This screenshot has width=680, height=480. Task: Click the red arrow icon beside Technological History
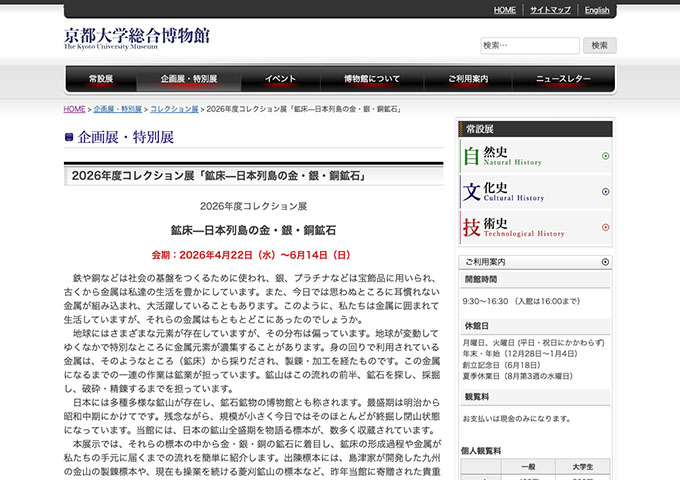coord(605,227)
